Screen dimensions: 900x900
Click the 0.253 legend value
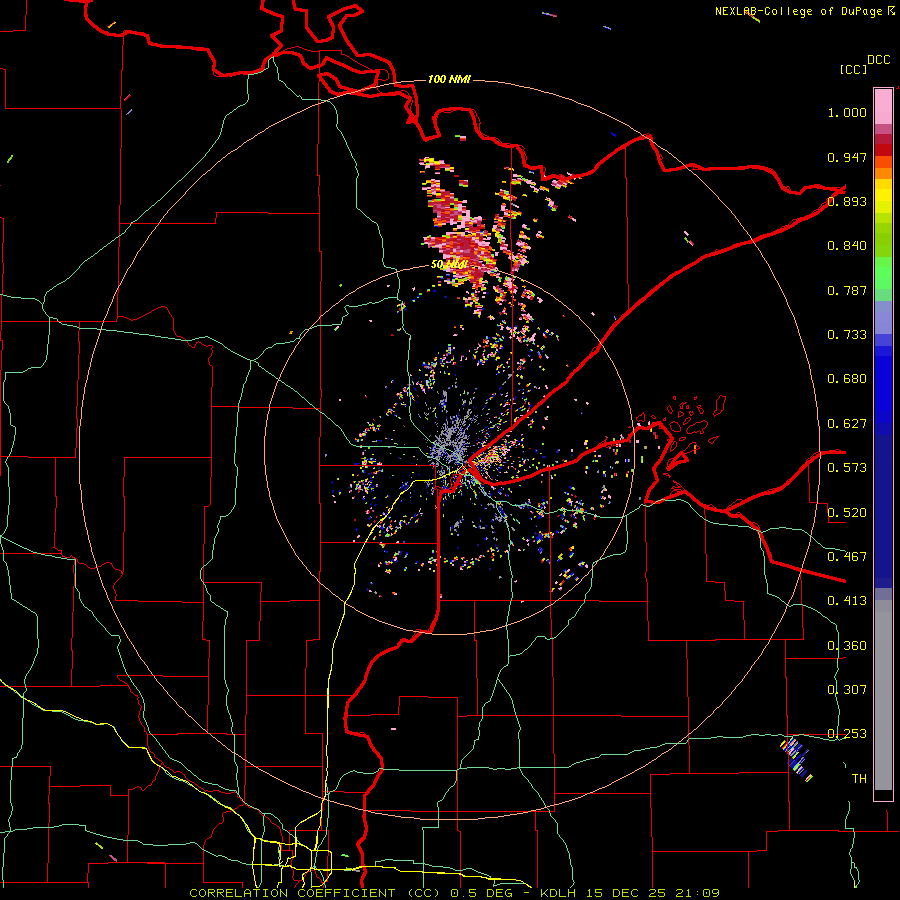click(x=847, y=734)
